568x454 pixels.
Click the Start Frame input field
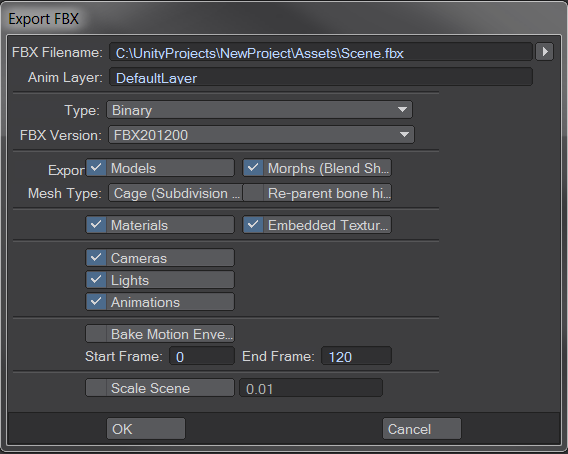pos(202,356)
